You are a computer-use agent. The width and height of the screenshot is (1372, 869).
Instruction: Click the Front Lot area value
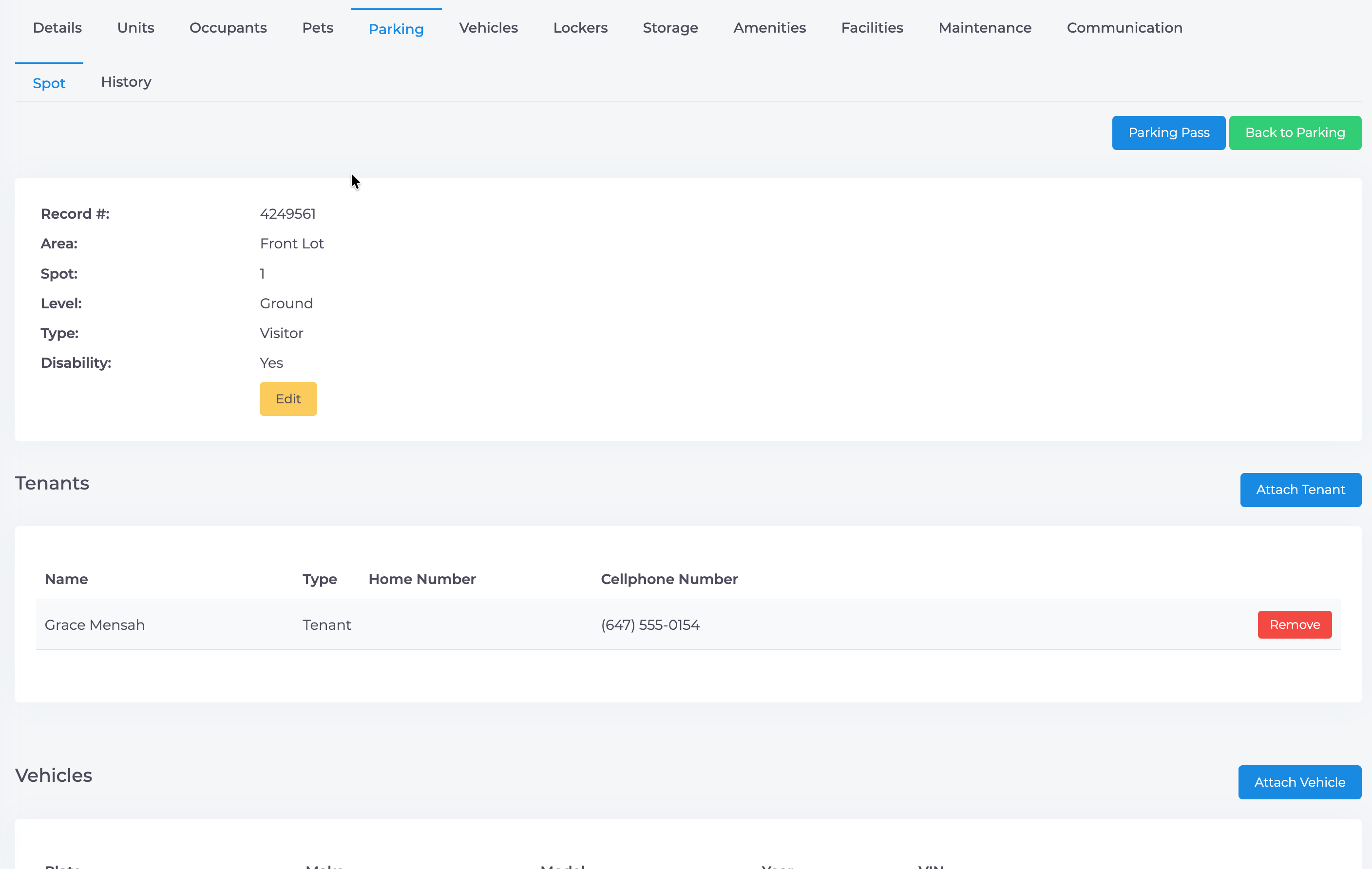pyautogui.click(x=292, y=244)
